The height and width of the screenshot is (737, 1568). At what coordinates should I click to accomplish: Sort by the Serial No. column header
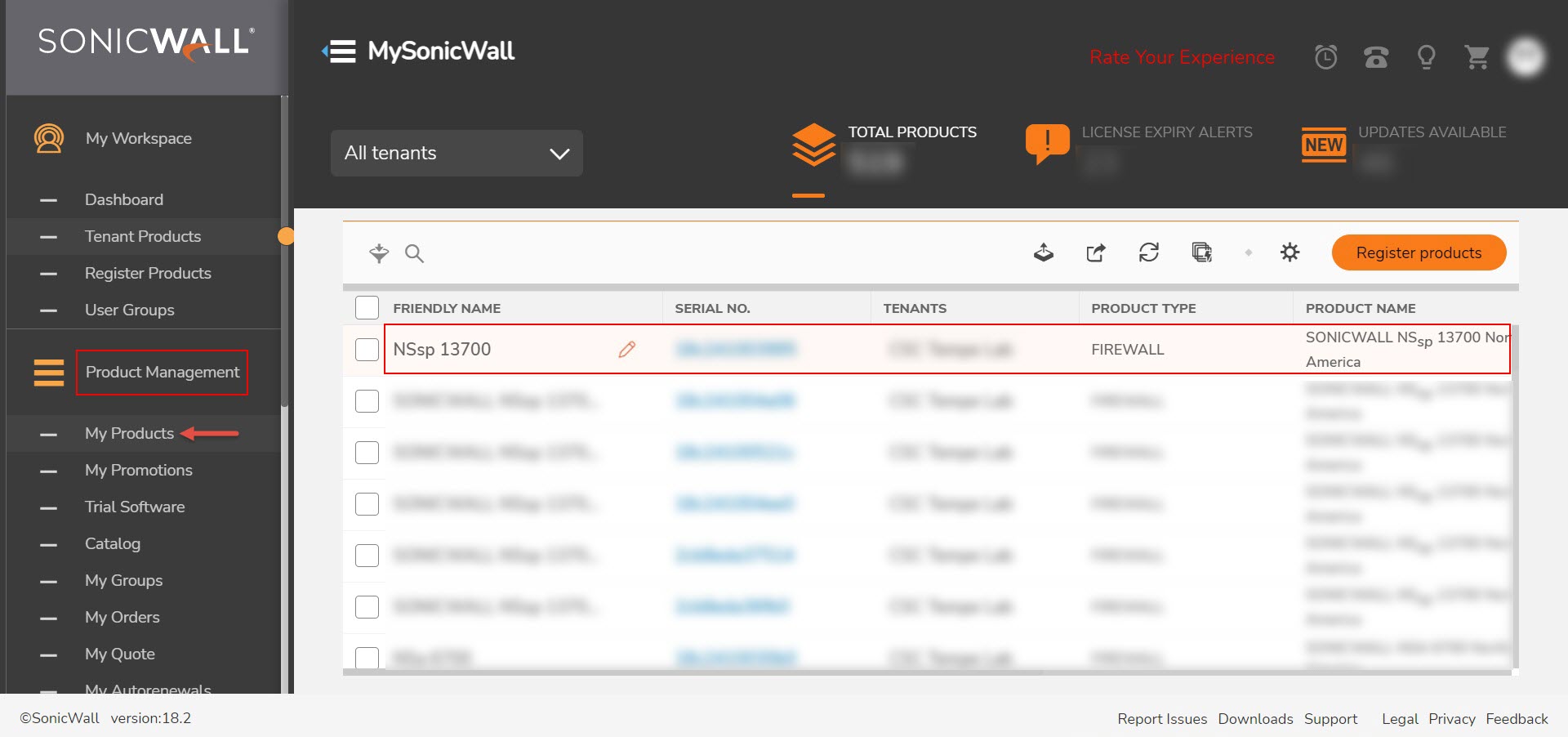point(712,308)
